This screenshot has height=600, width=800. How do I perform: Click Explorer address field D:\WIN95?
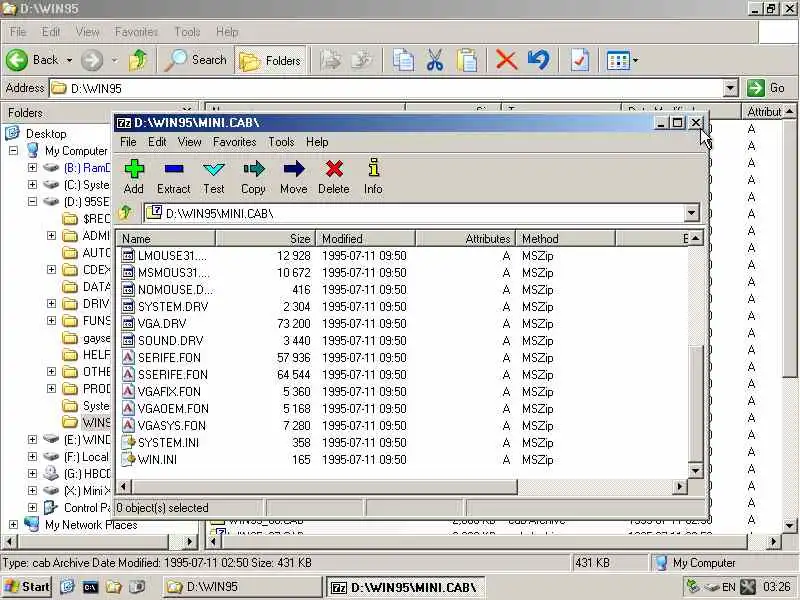(386, 88)
